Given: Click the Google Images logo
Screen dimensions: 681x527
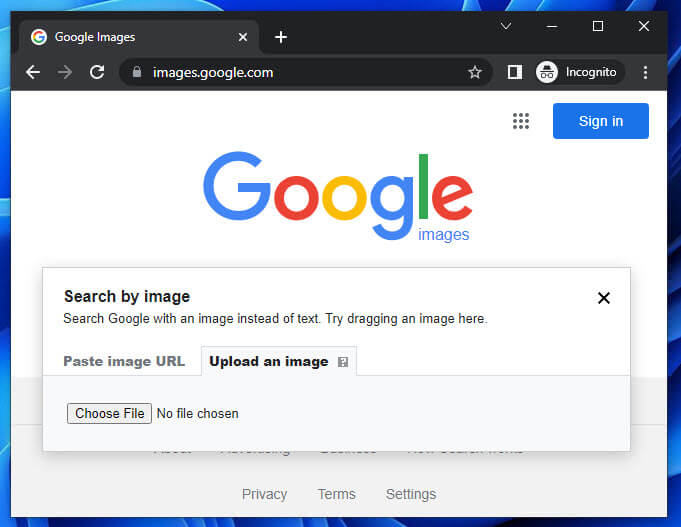Looking at the screenshot, I should click(338, 196).
